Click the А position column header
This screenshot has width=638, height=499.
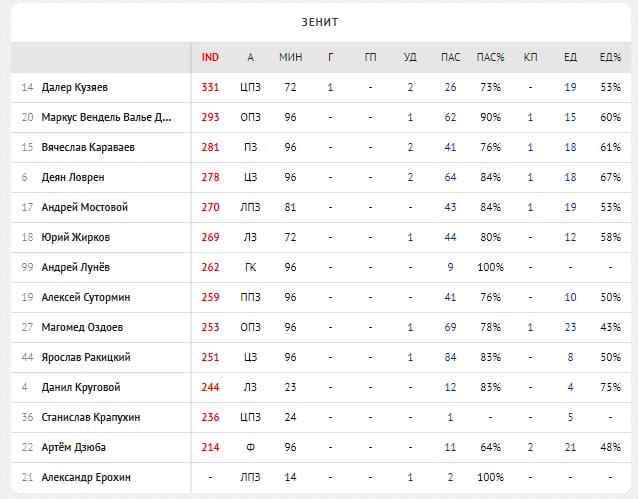tap(250, 57)
